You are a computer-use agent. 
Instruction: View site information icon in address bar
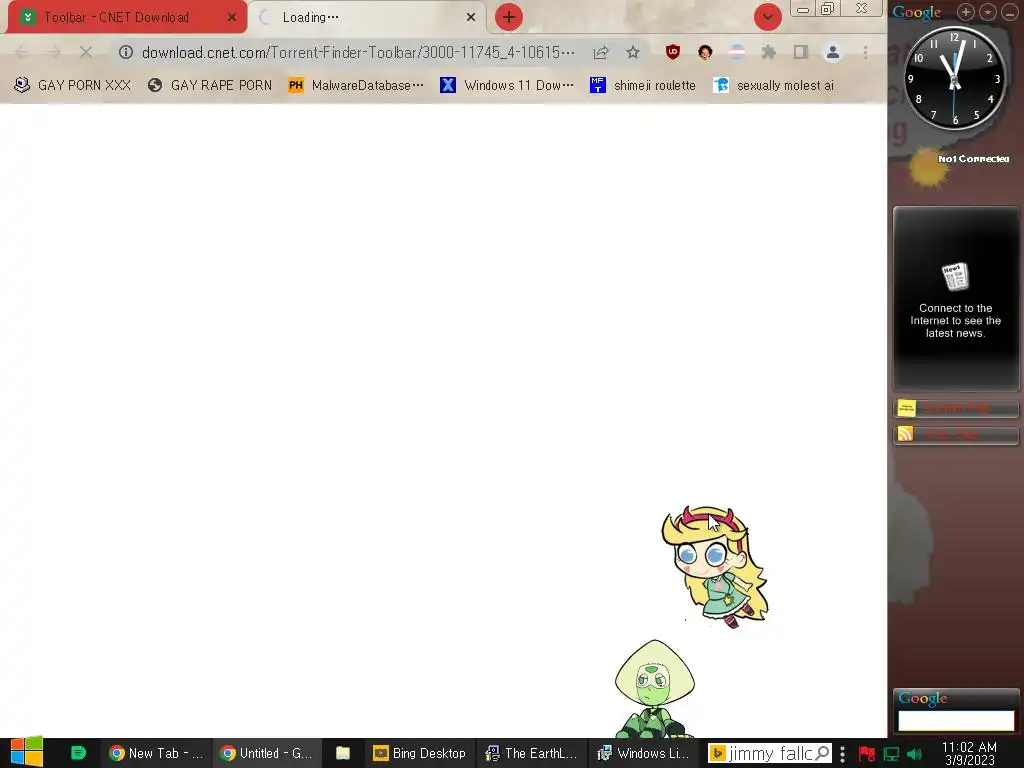(126, 52)
